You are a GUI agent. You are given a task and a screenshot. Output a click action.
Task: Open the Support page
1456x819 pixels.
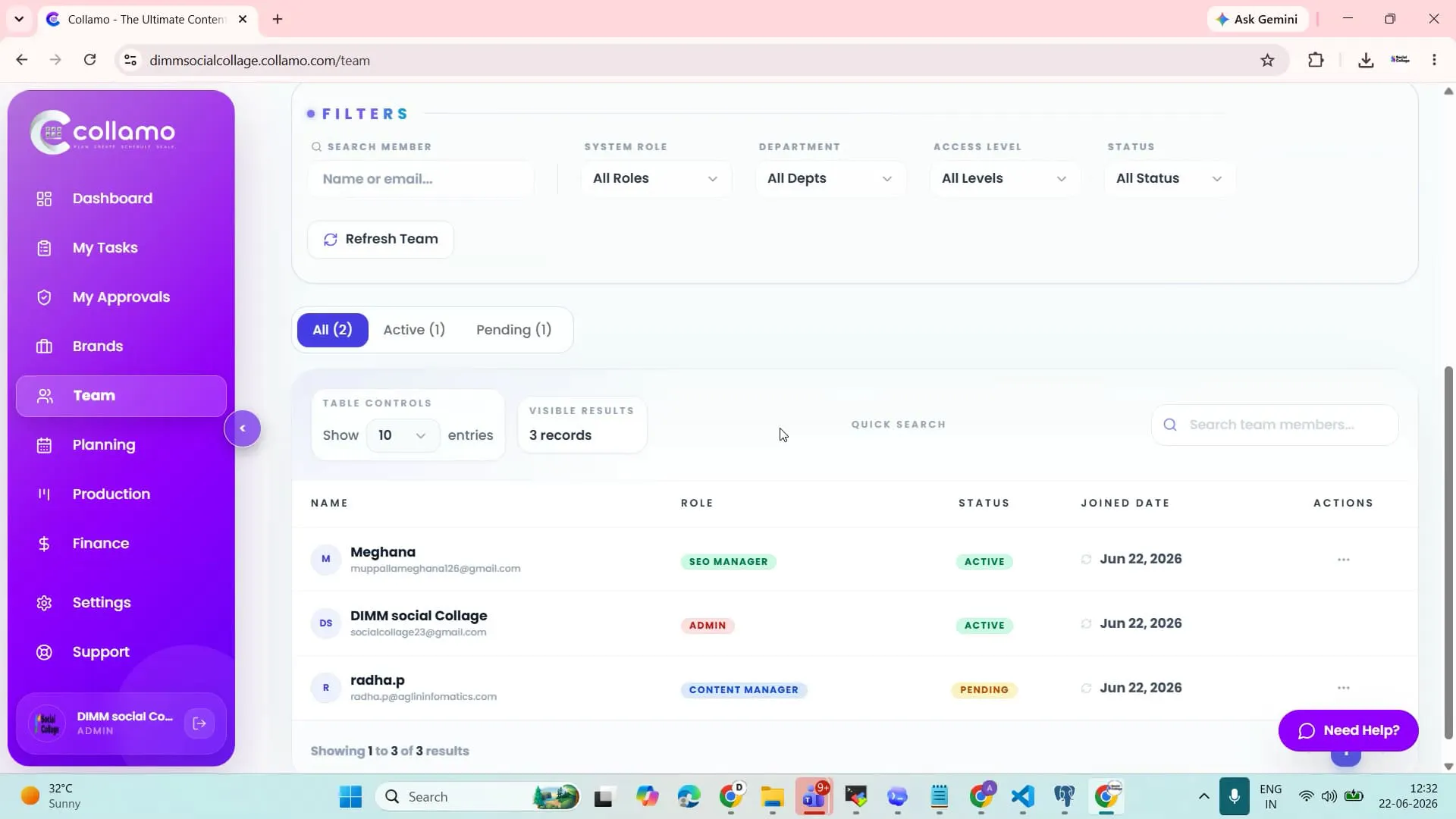[121, 651]
